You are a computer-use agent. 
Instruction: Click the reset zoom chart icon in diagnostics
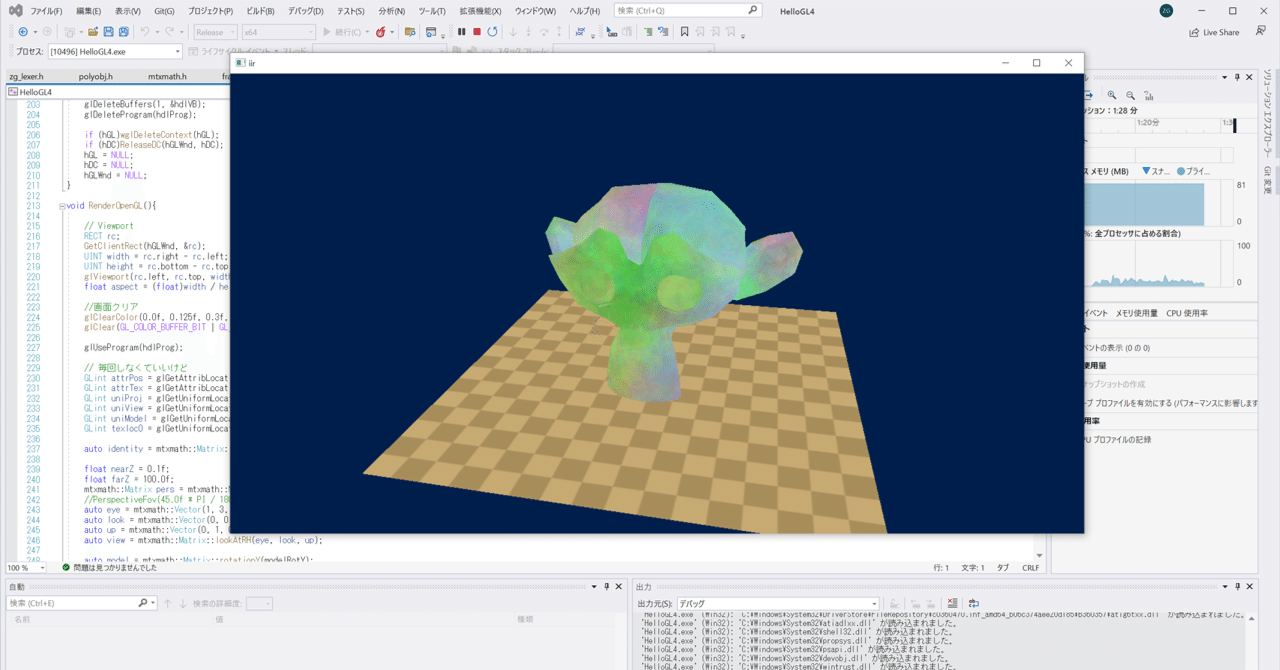[x=1149, y=96]
